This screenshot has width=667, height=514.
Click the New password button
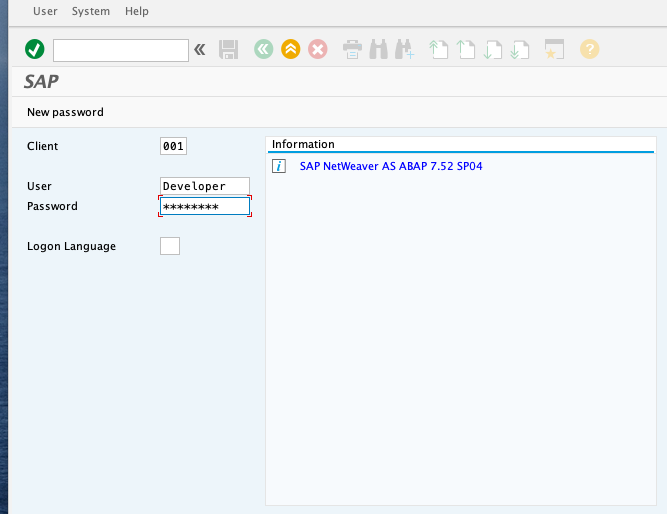point(66,112)
